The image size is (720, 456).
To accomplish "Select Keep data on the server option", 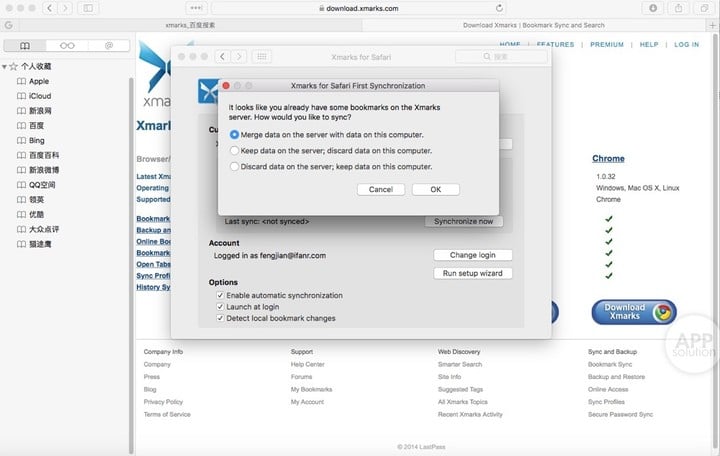I will tap(234, 151).
